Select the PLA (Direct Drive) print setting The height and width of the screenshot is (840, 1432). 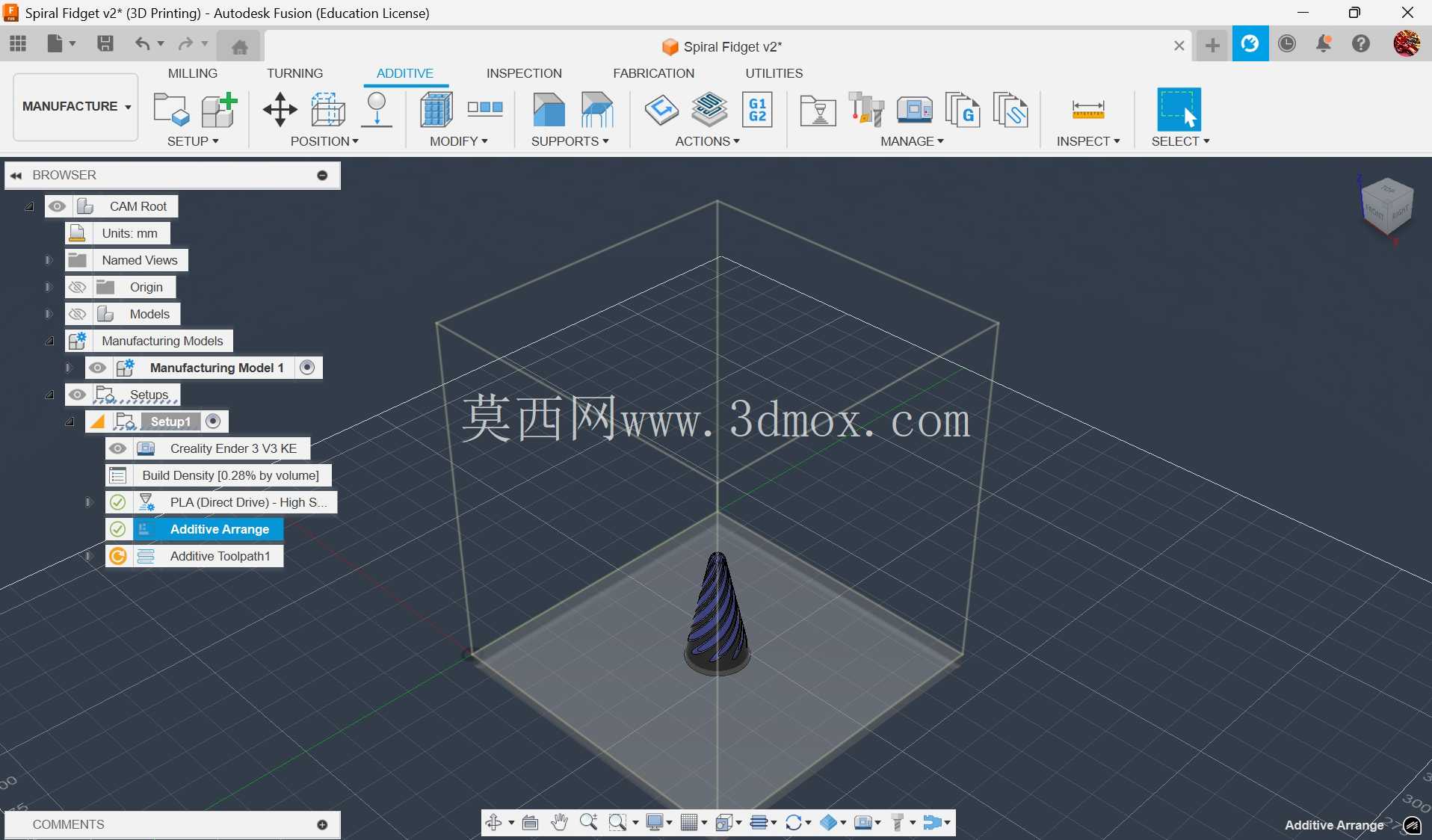tap(248, 502)
